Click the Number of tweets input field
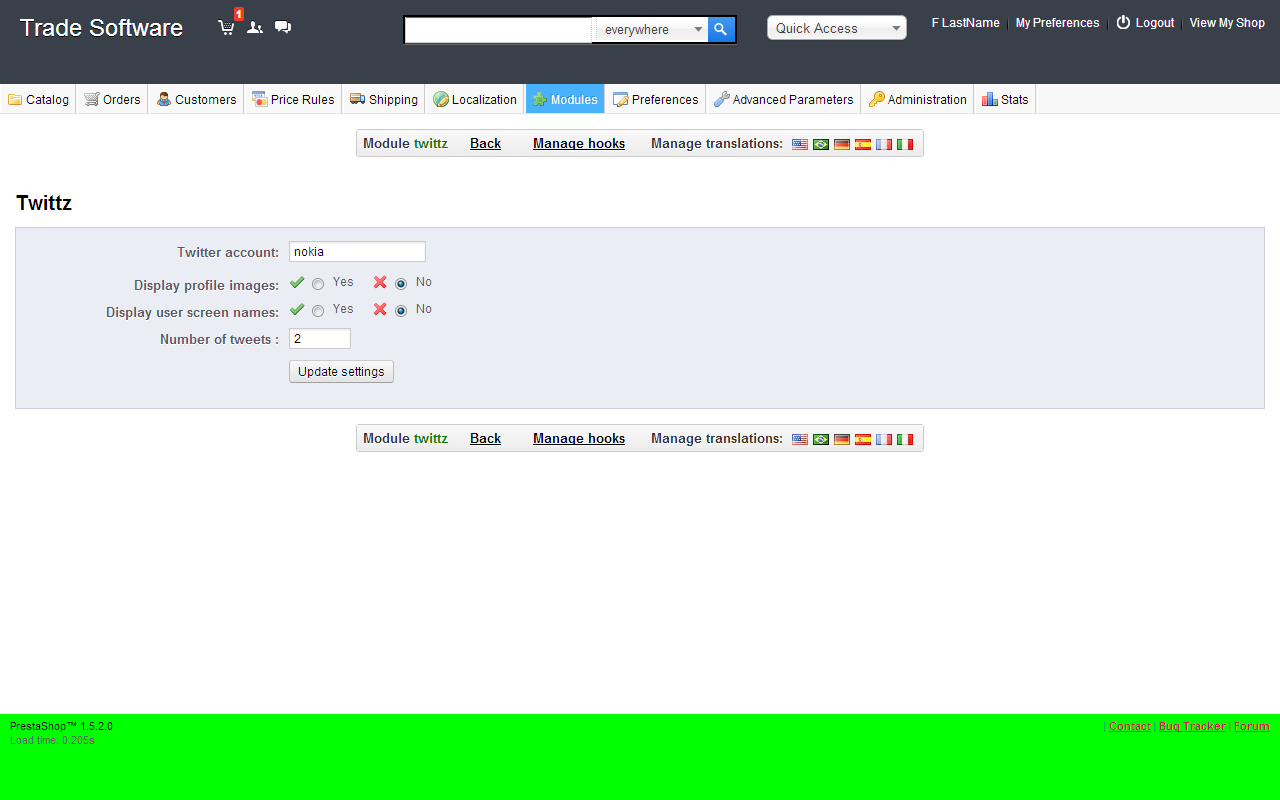The height and width of the screenshot is (800, 1280). tap(320, 339)
